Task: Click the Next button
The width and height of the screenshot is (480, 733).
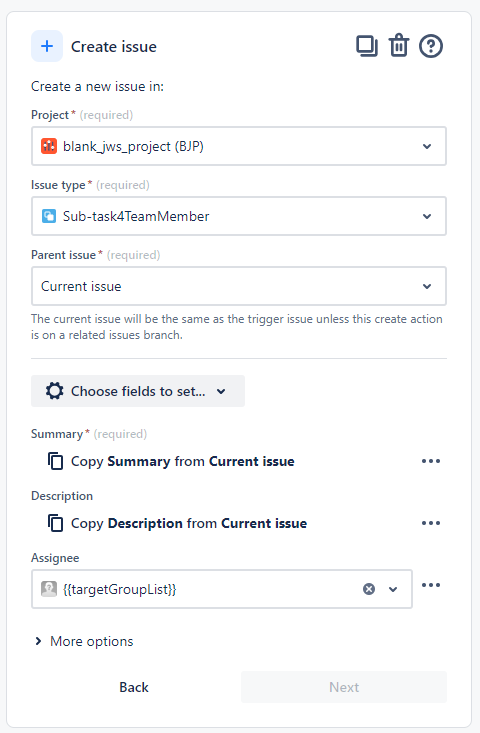Action: click(x=344, y=687)
